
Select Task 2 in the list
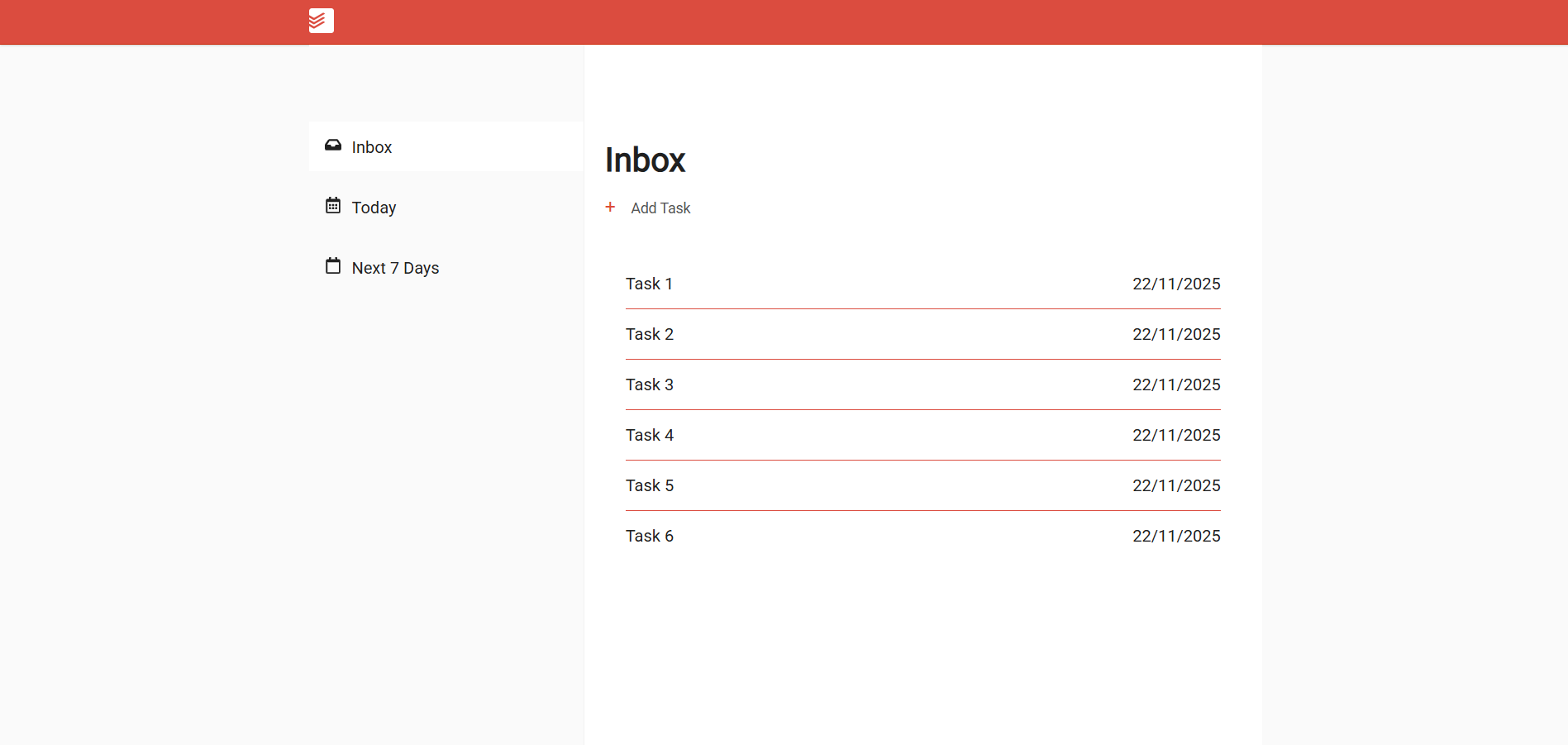point(650,334)
